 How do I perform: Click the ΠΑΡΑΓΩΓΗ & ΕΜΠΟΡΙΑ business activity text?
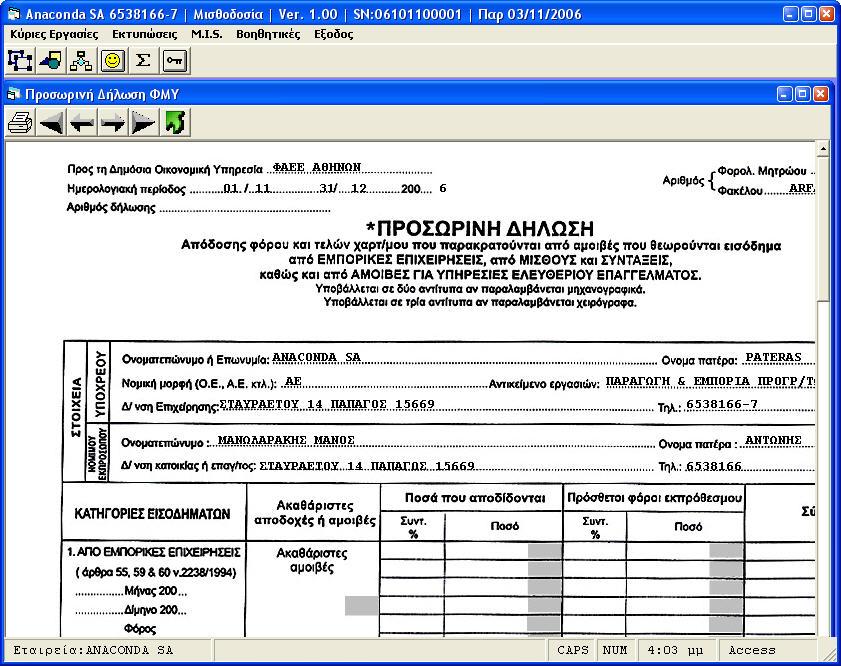tap(710, 381)
